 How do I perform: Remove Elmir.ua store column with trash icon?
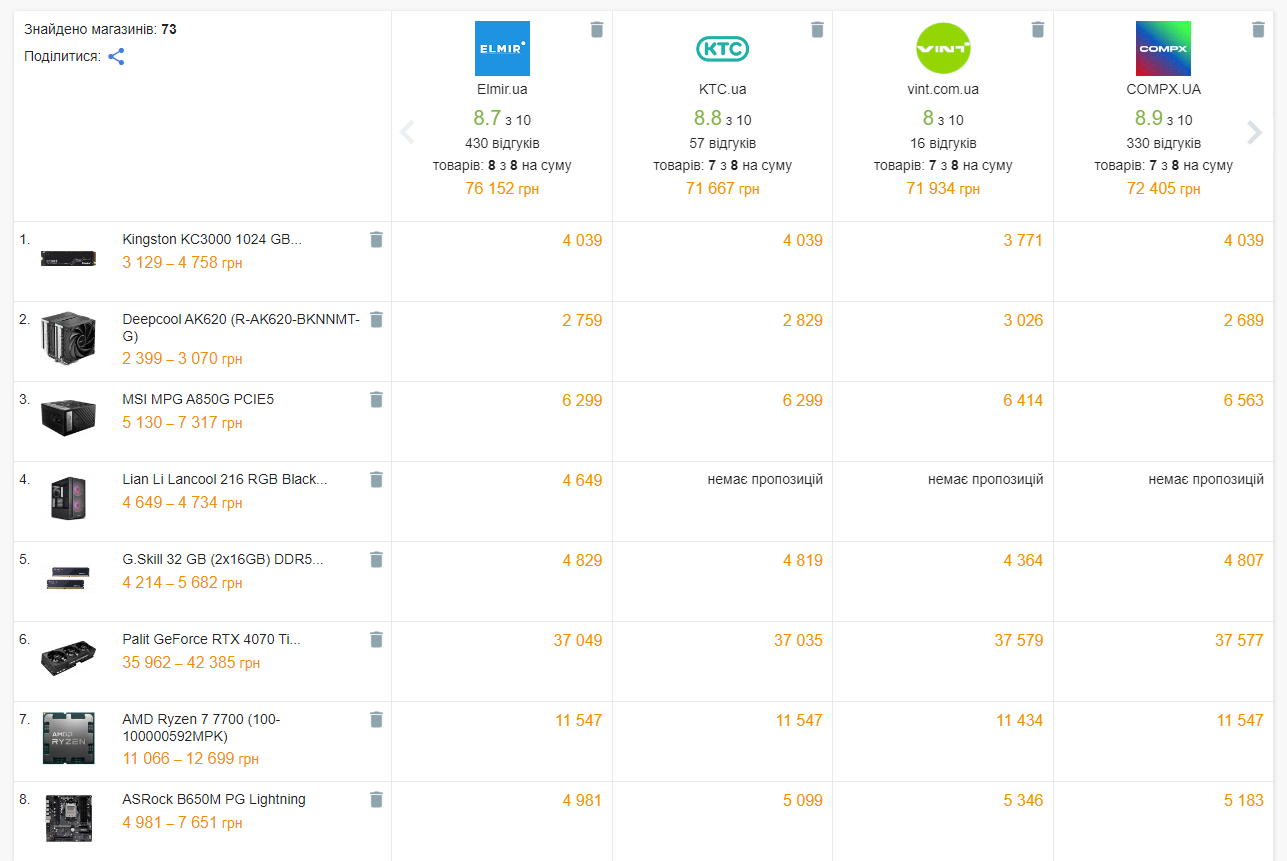tap(597, 30)
